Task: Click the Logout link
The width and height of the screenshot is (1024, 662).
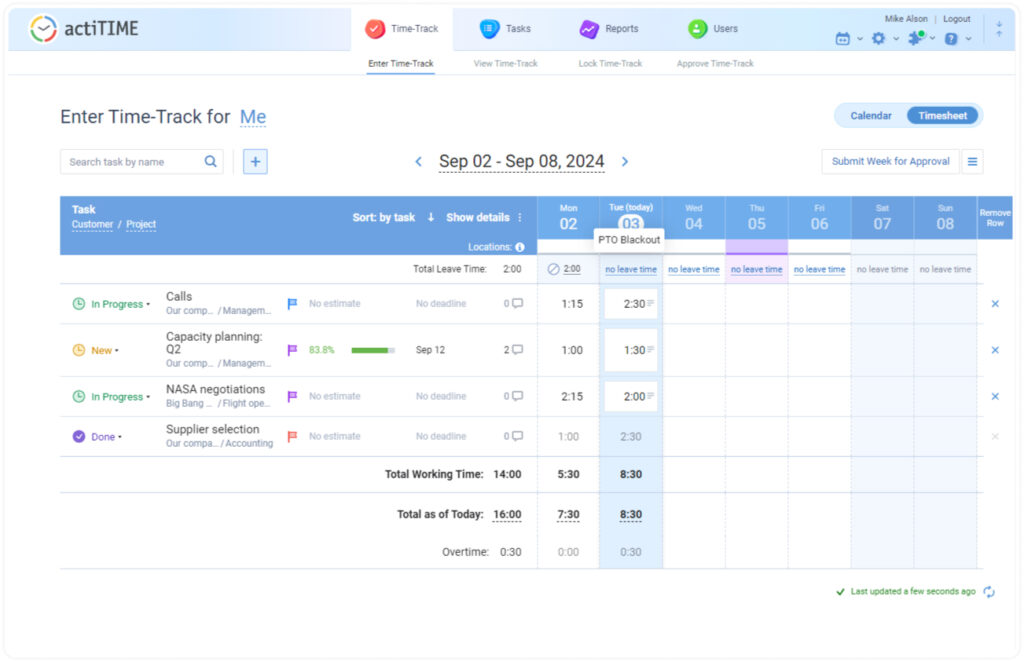Action: coord(956,19)
